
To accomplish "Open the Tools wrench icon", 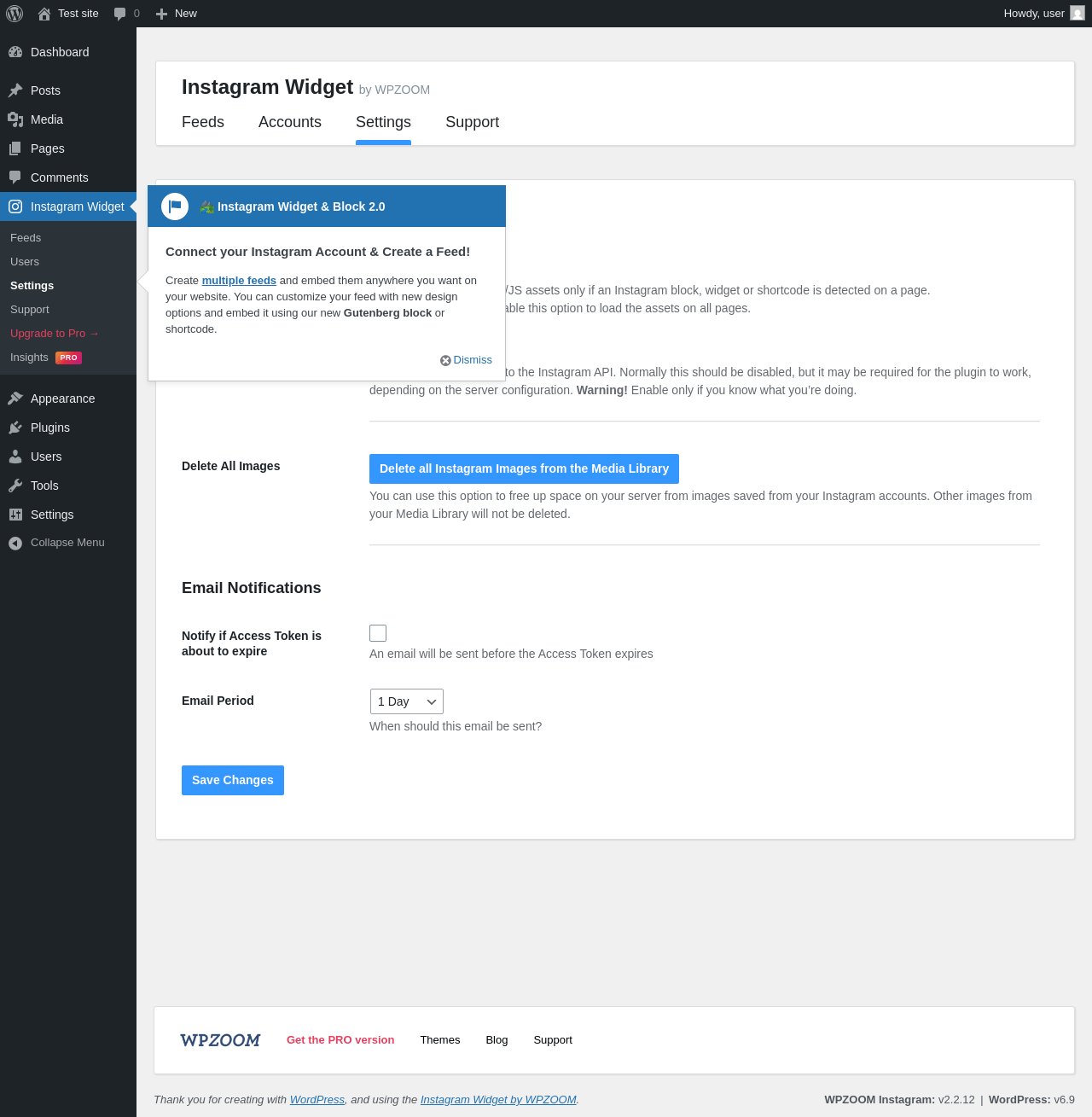I will [15, 486].
